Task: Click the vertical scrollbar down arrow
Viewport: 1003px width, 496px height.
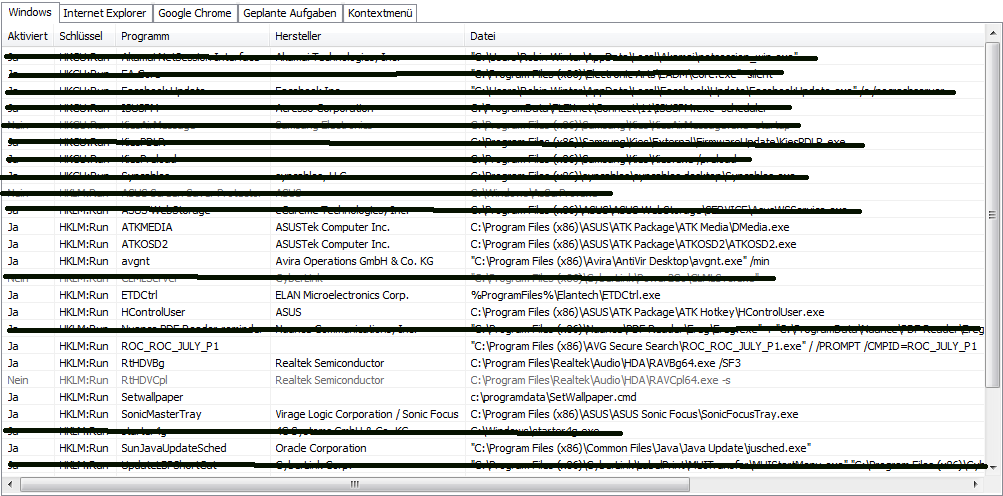Action: (993, 468)
